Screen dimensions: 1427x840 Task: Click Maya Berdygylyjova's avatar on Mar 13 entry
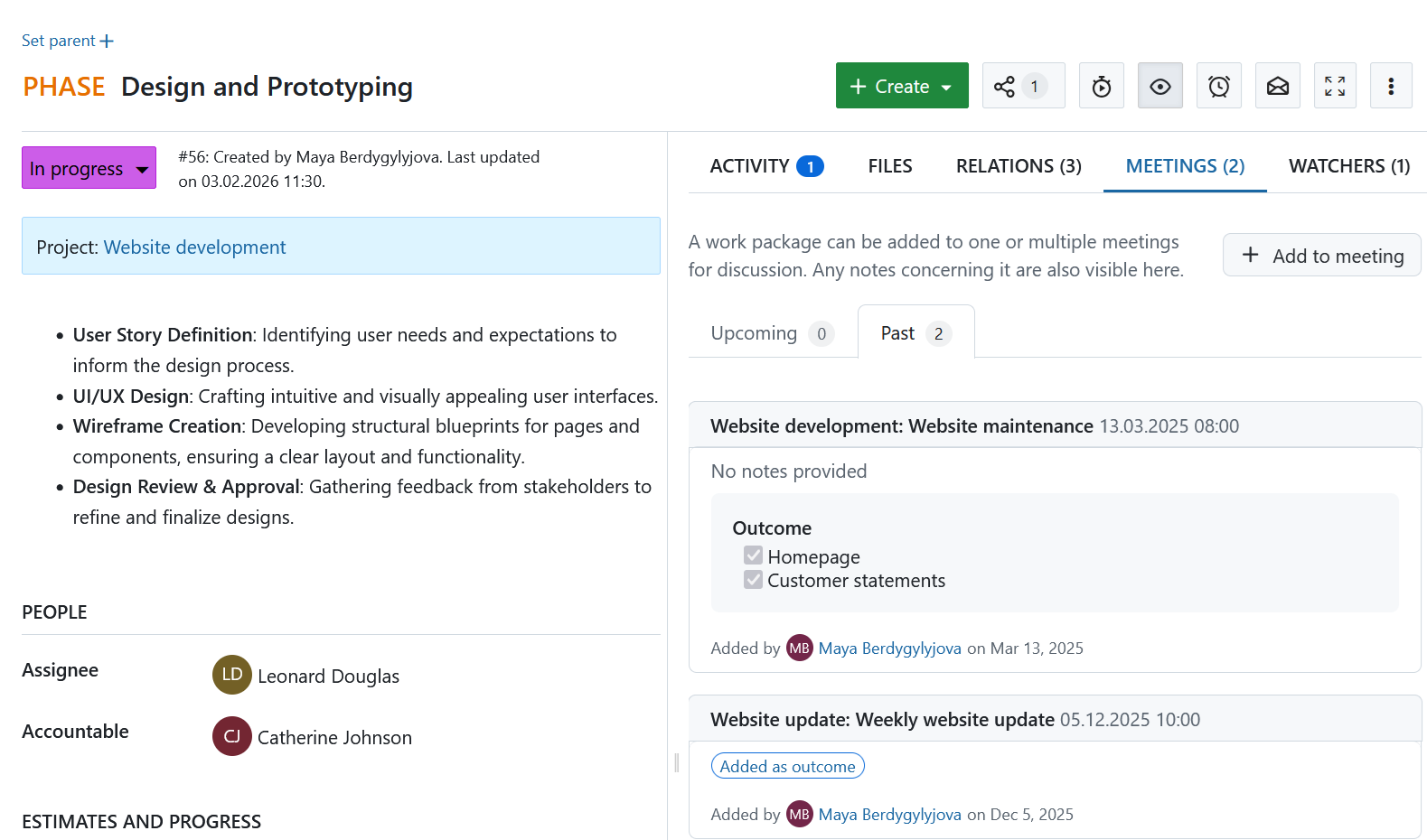pyautogui.click(x=799, y=649)
